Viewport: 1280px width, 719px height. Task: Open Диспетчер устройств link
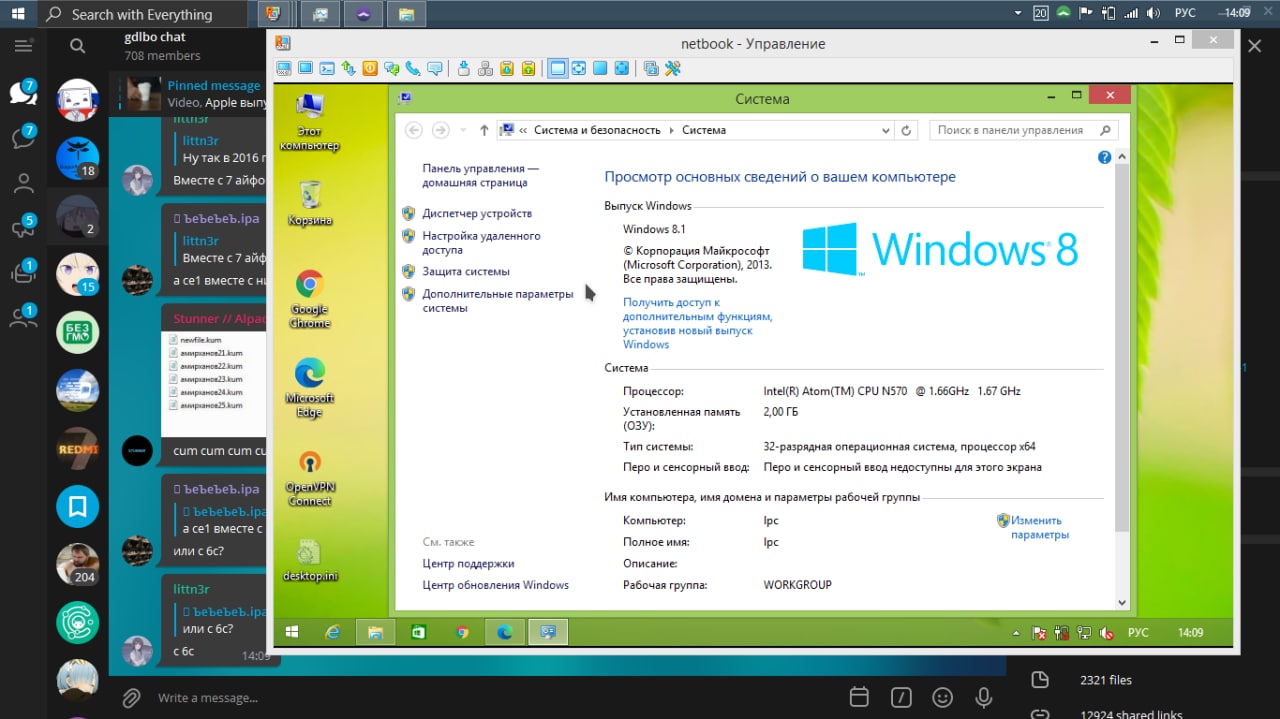[x=477, y=214]
